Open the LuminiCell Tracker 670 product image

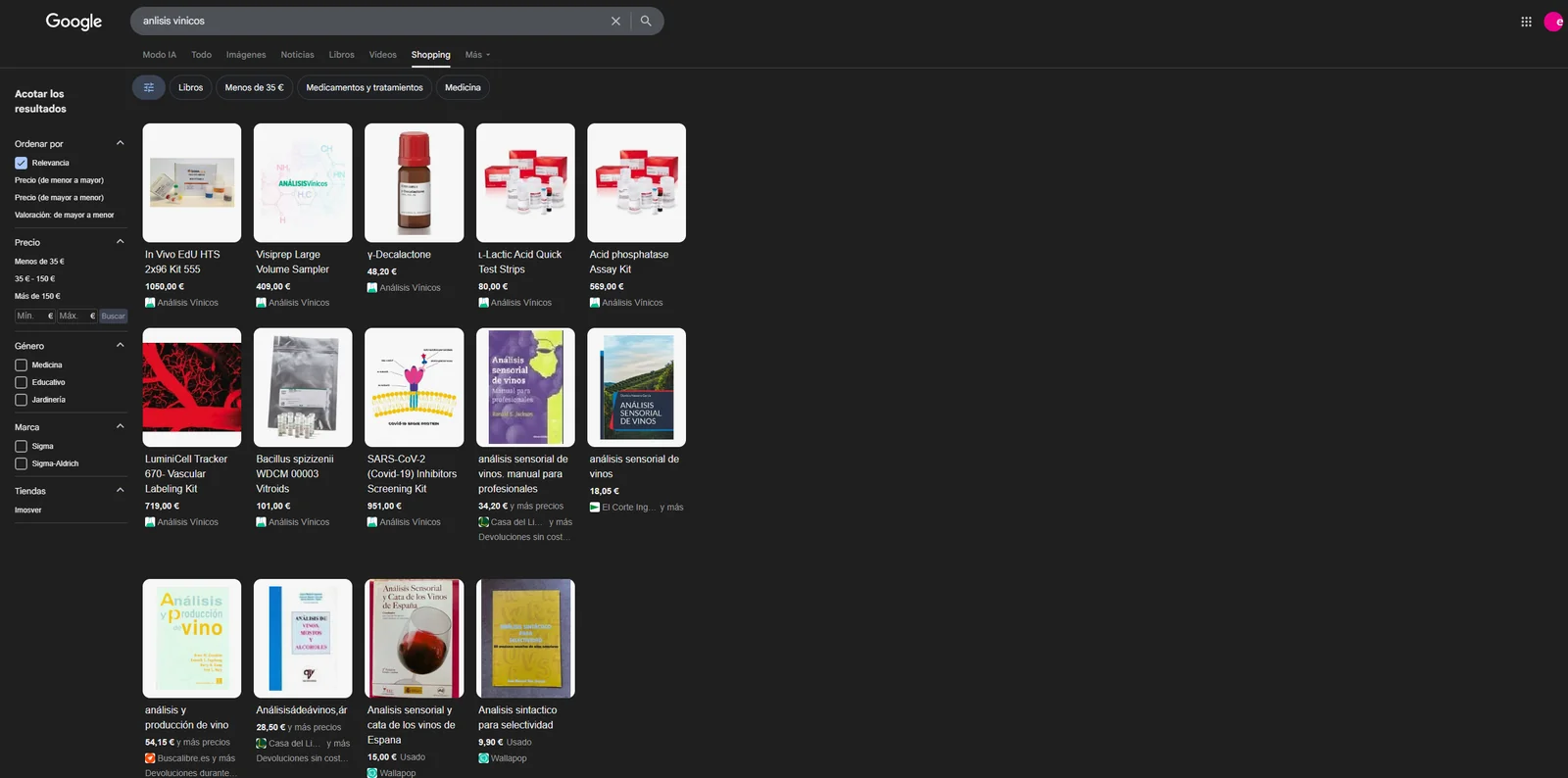point(192,387)
